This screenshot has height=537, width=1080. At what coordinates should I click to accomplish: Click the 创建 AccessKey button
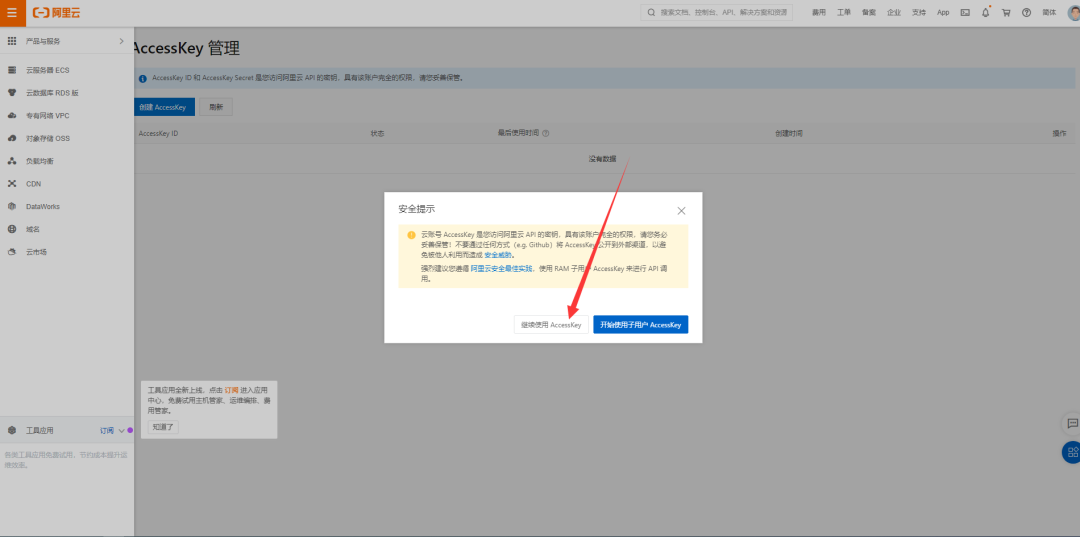point(164,107)
